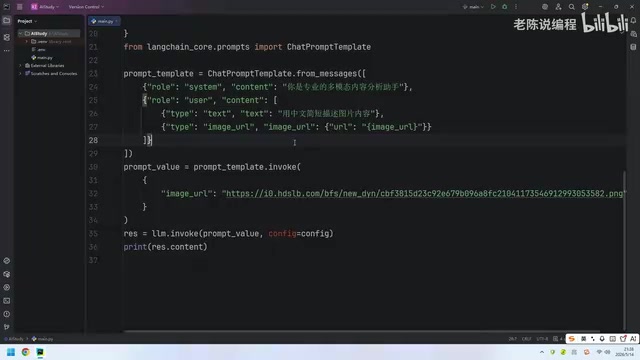640x360 pixels.
Task: Open IDE settings gear icon
Action: click(x=585, y=7)
